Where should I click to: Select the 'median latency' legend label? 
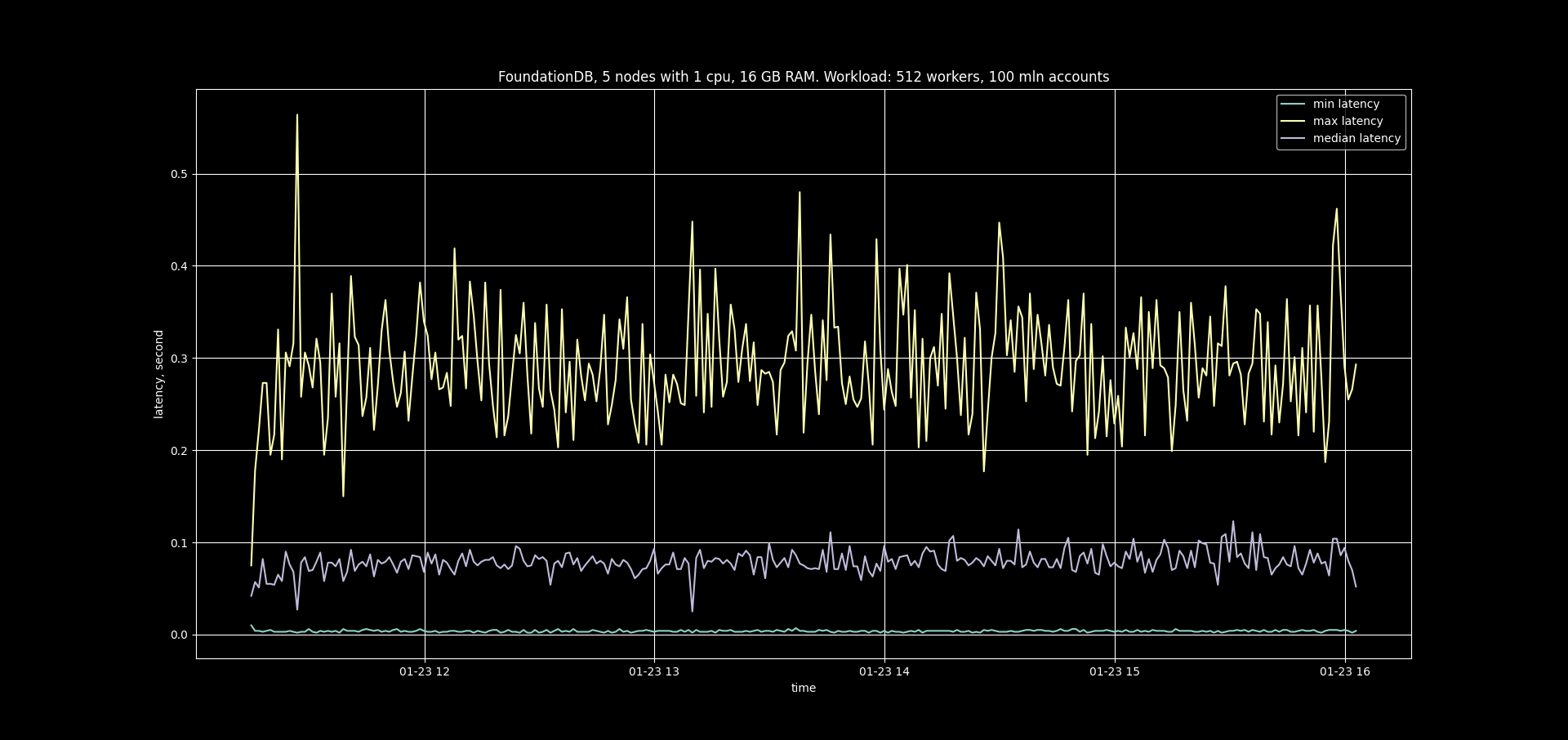tap(1356, 138)
